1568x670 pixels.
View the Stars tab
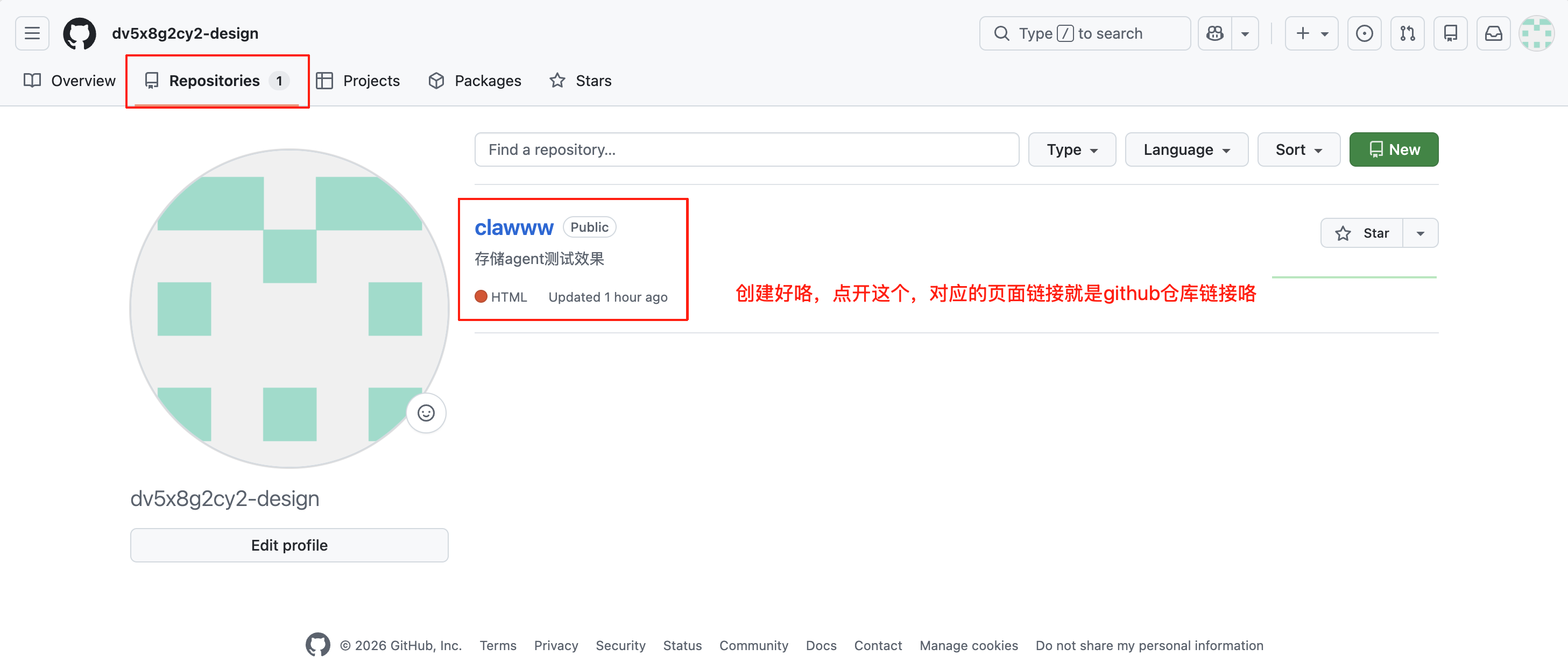pyautogui.click(x=580, y=81)
